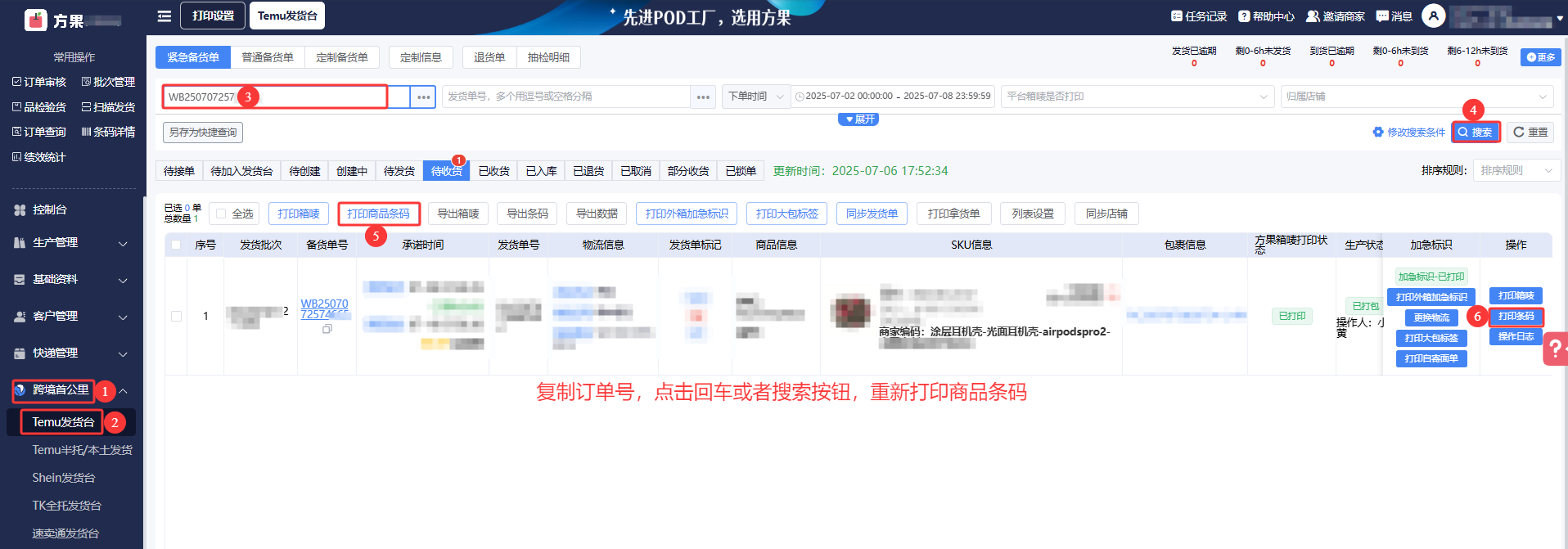Screen dimensions: 1568x549
Task: Select the checkbox for row 1
Action: (176, 316)
